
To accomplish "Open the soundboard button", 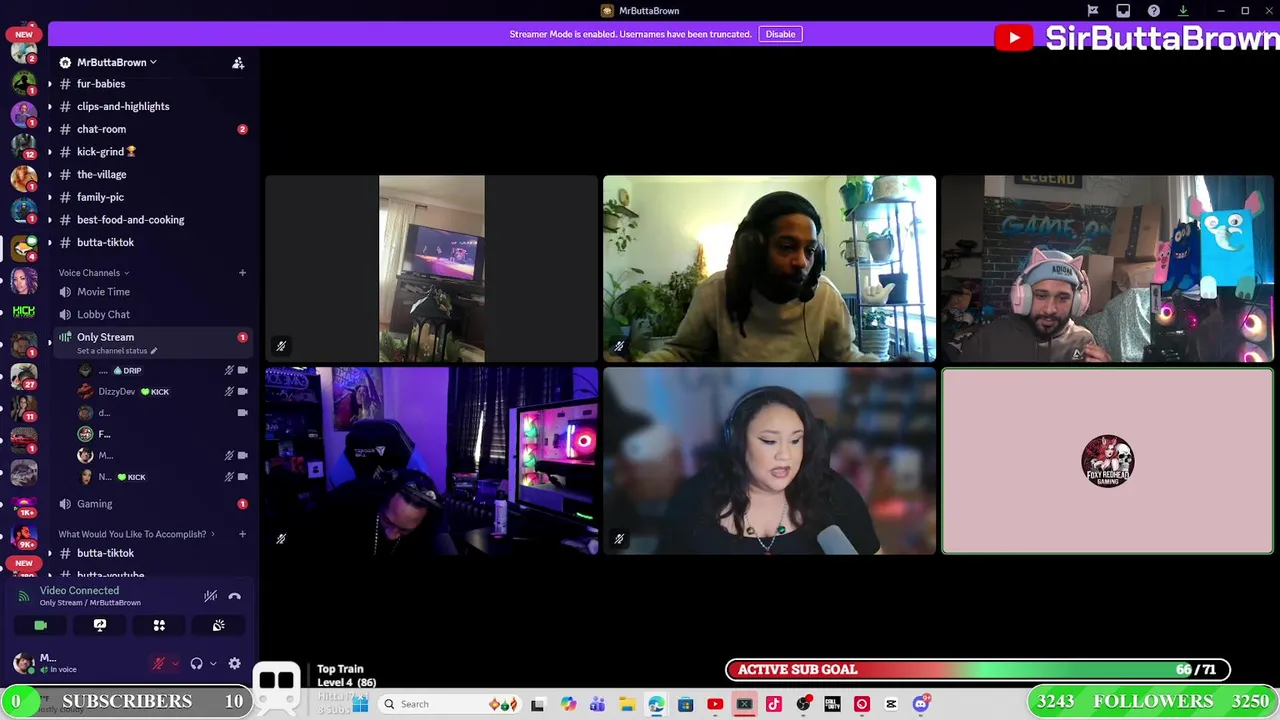I will tap(218, 625).
